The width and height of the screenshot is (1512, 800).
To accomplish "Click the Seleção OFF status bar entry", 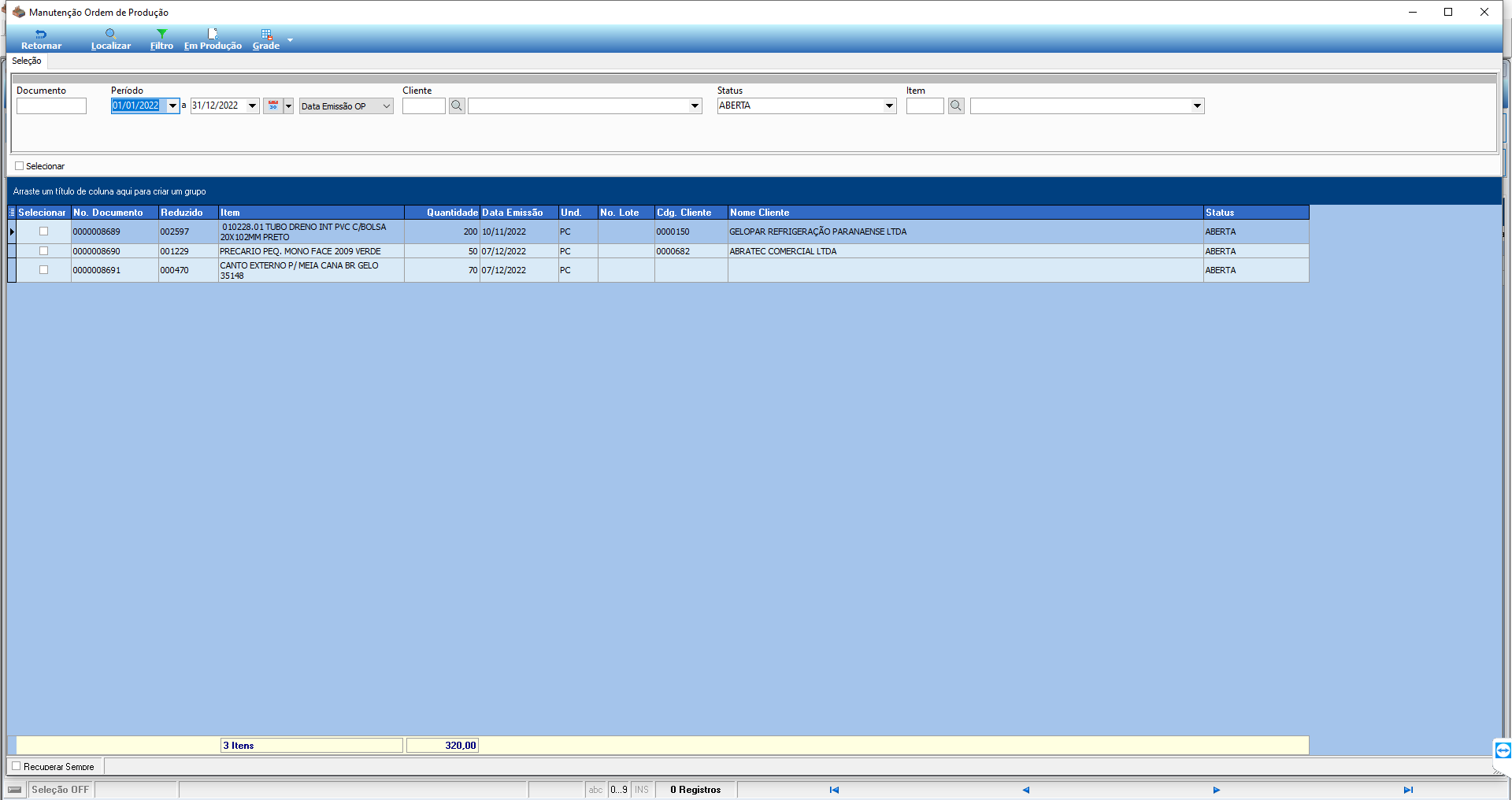I will [x=61, y=790].
